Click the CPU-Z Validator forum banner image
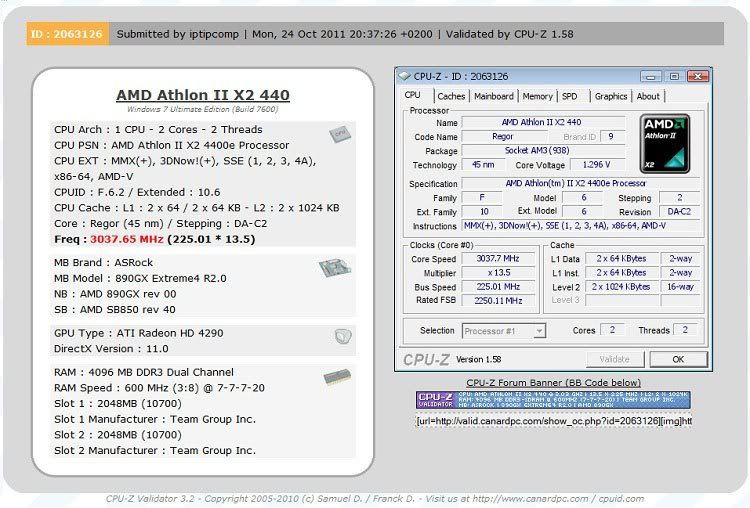Viewport: 750px width, 508px height. 553,400
